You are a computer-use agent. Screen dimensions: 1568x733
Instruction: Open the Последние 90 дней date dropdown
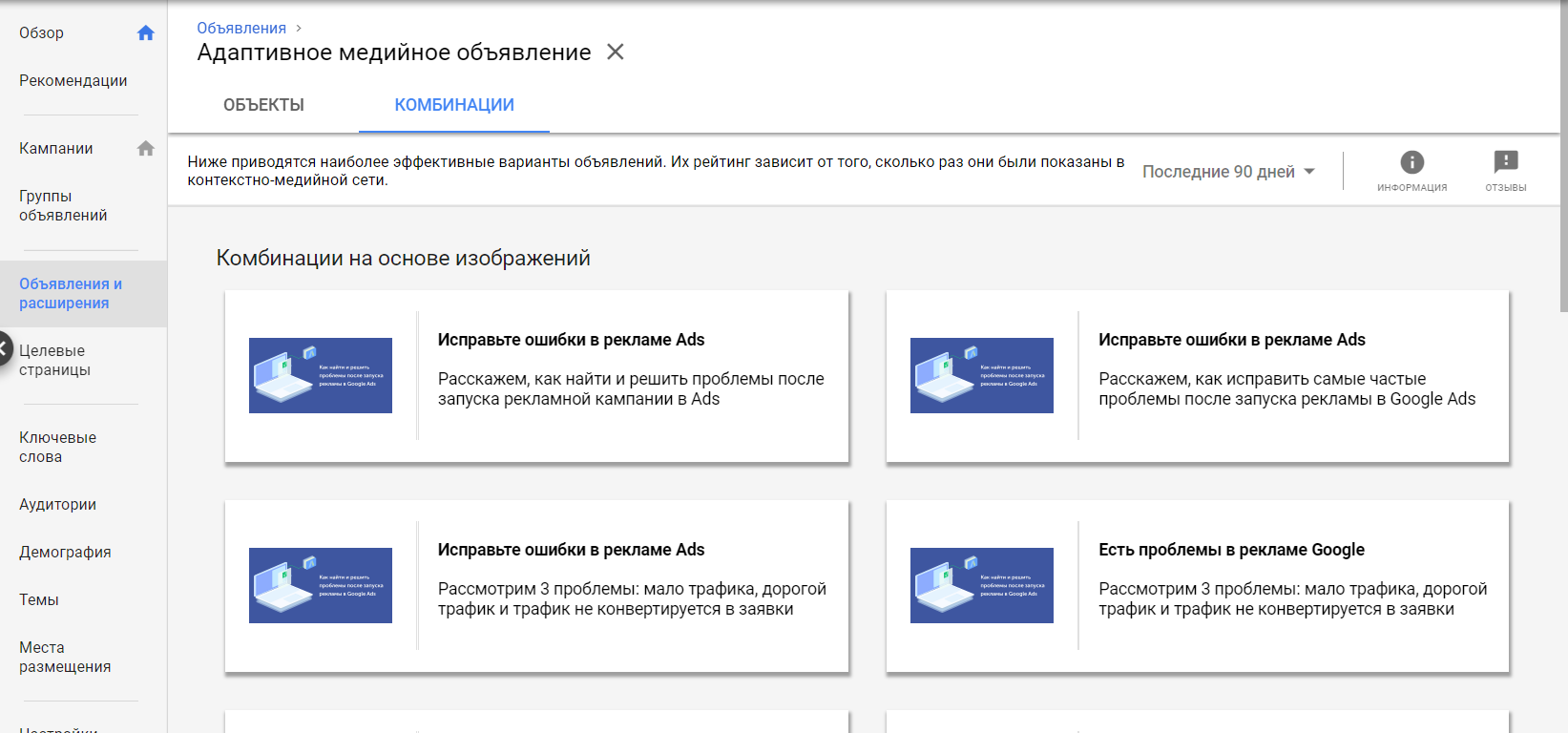pyautogui.click(x=1229, y=172)
